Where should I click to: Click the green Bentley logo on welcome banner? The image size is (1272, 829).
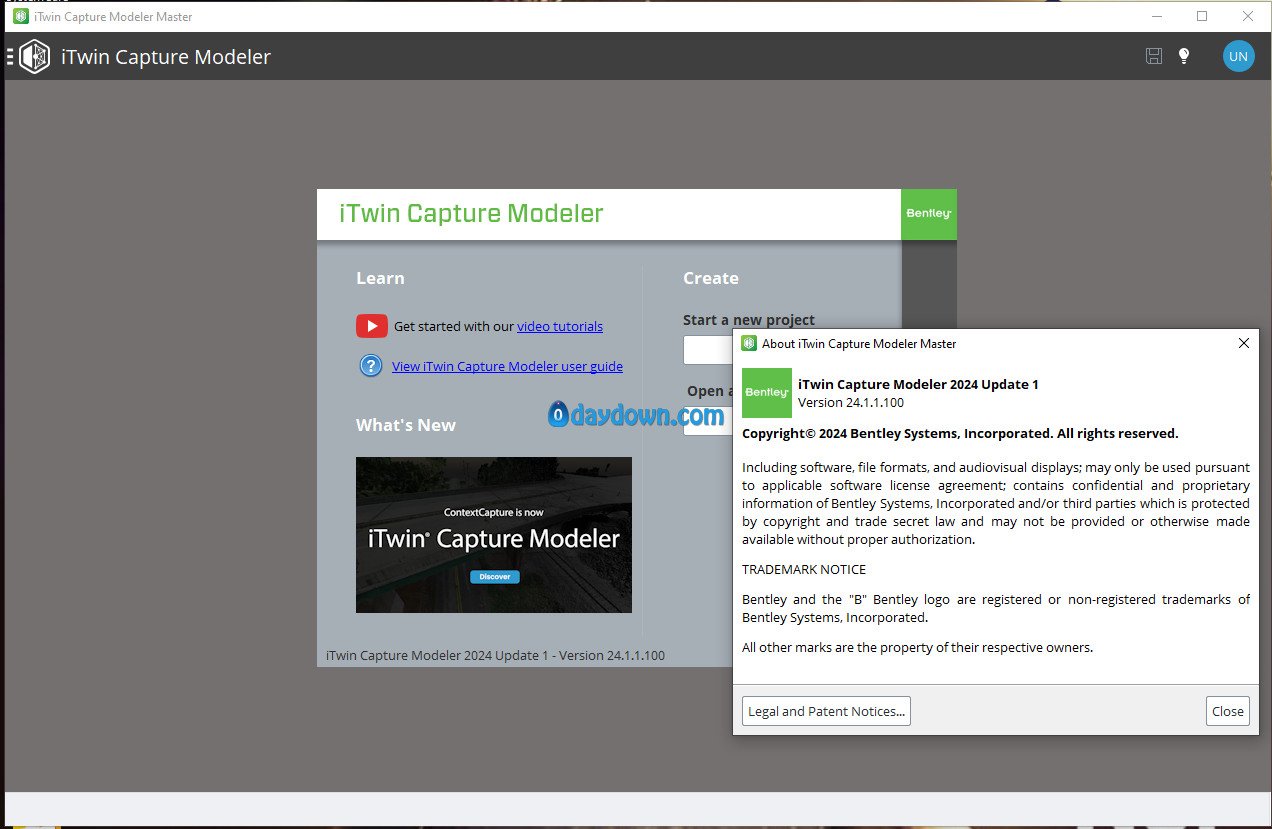click(928, 214)
